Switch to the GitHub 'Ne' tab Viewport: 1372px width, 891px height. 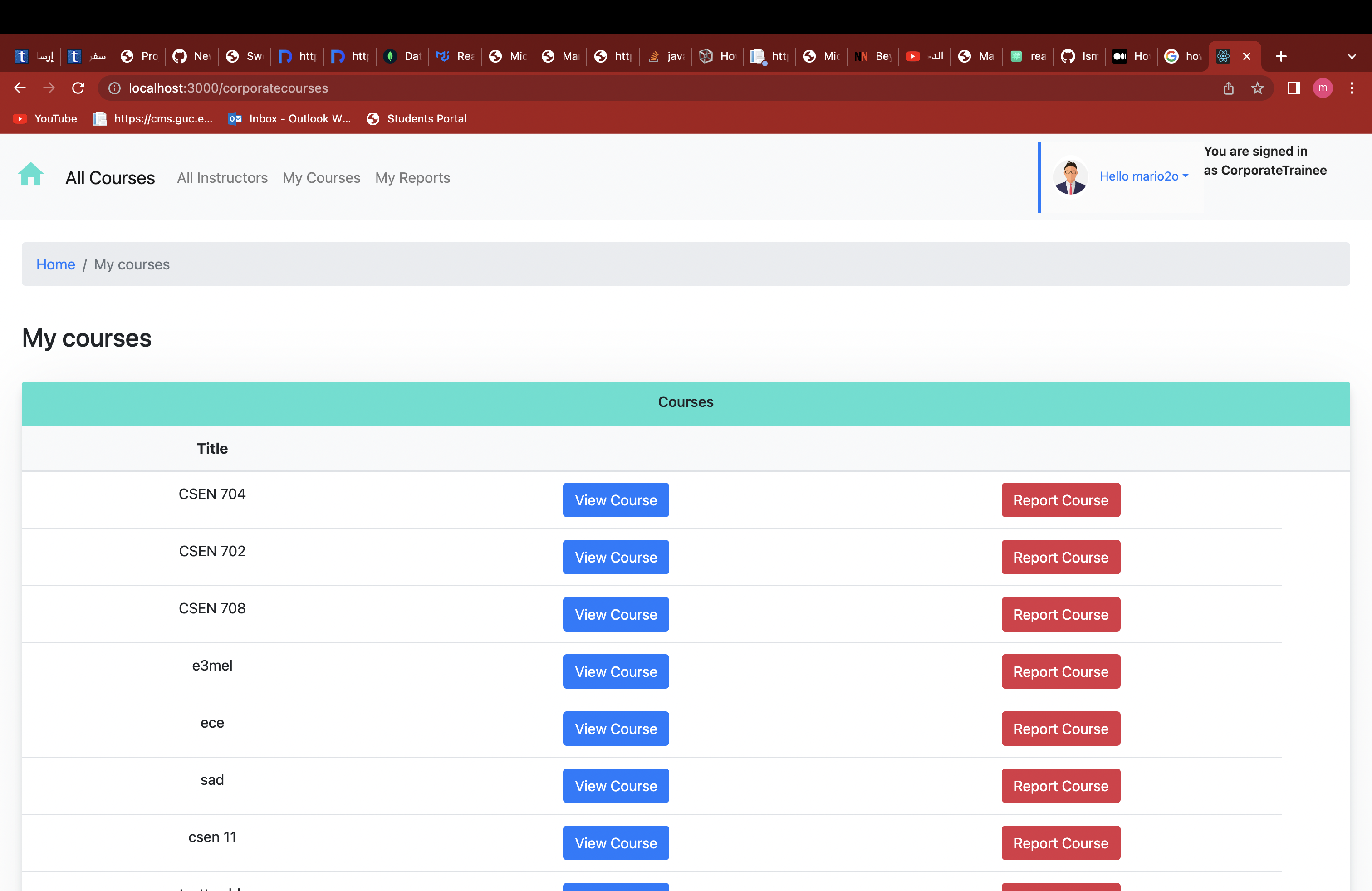click(192, 56)
